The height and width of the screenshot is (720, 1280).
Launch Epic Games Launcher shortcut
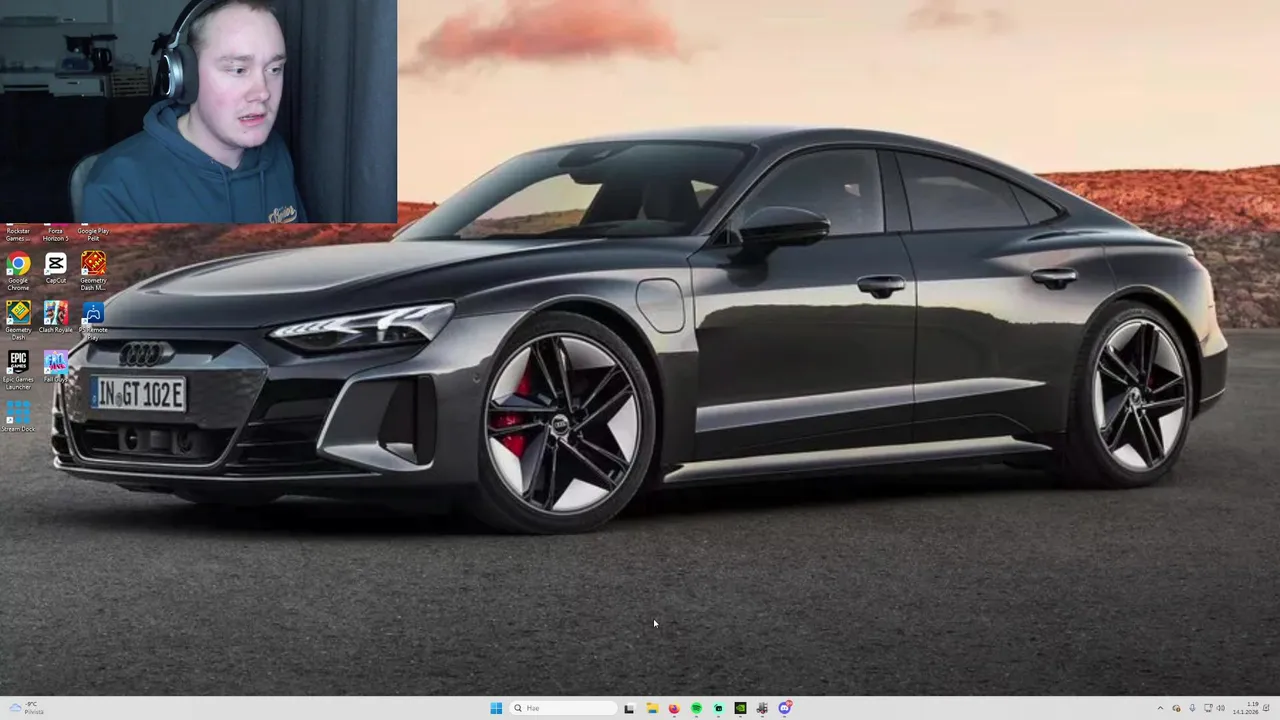(x=18, y=368)
